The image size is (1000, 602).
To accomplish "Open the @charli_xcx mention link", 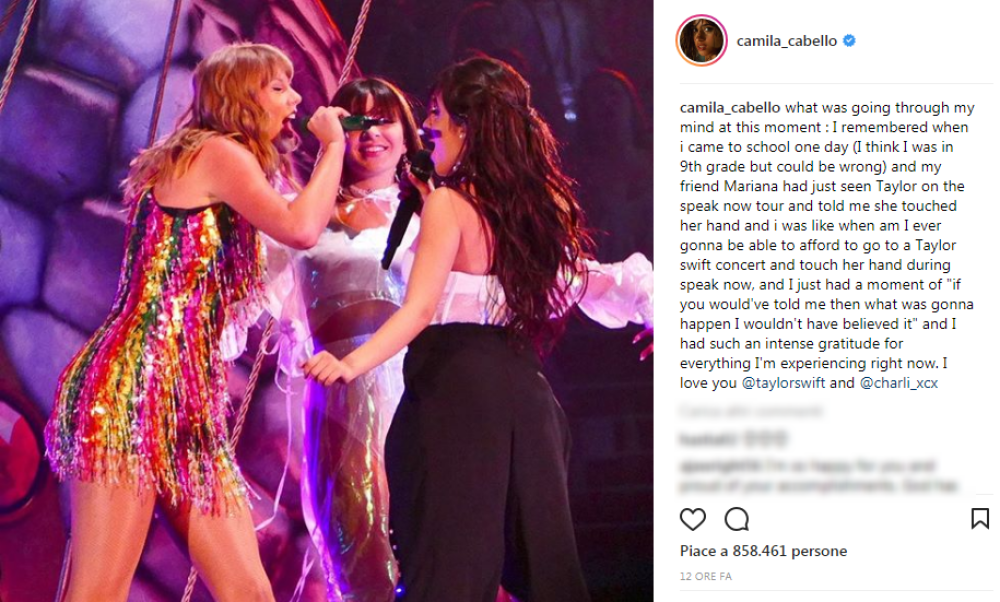I will click(x=899, y=383).
